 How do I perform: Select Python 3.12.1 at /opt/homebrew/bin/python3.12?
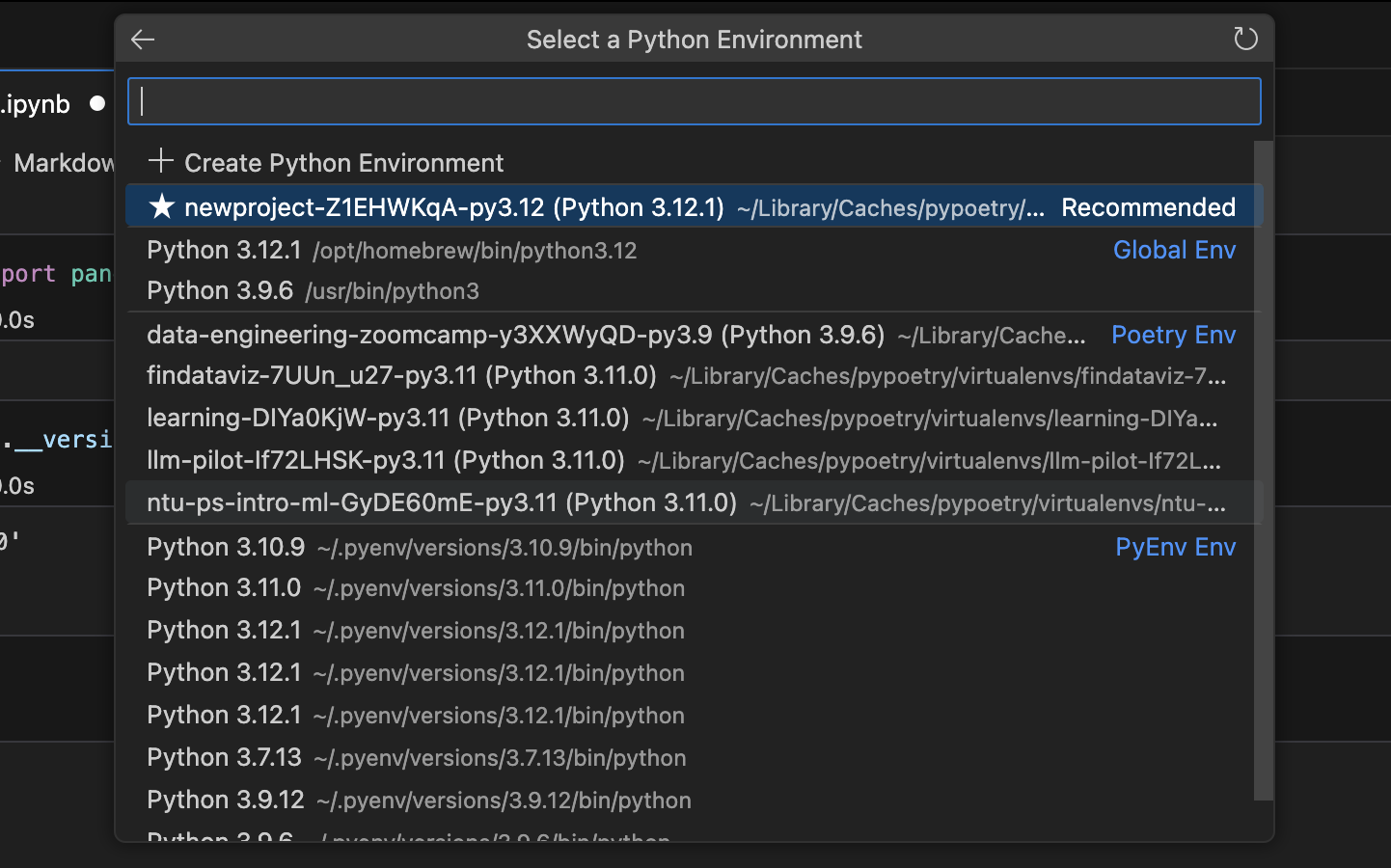695,250
